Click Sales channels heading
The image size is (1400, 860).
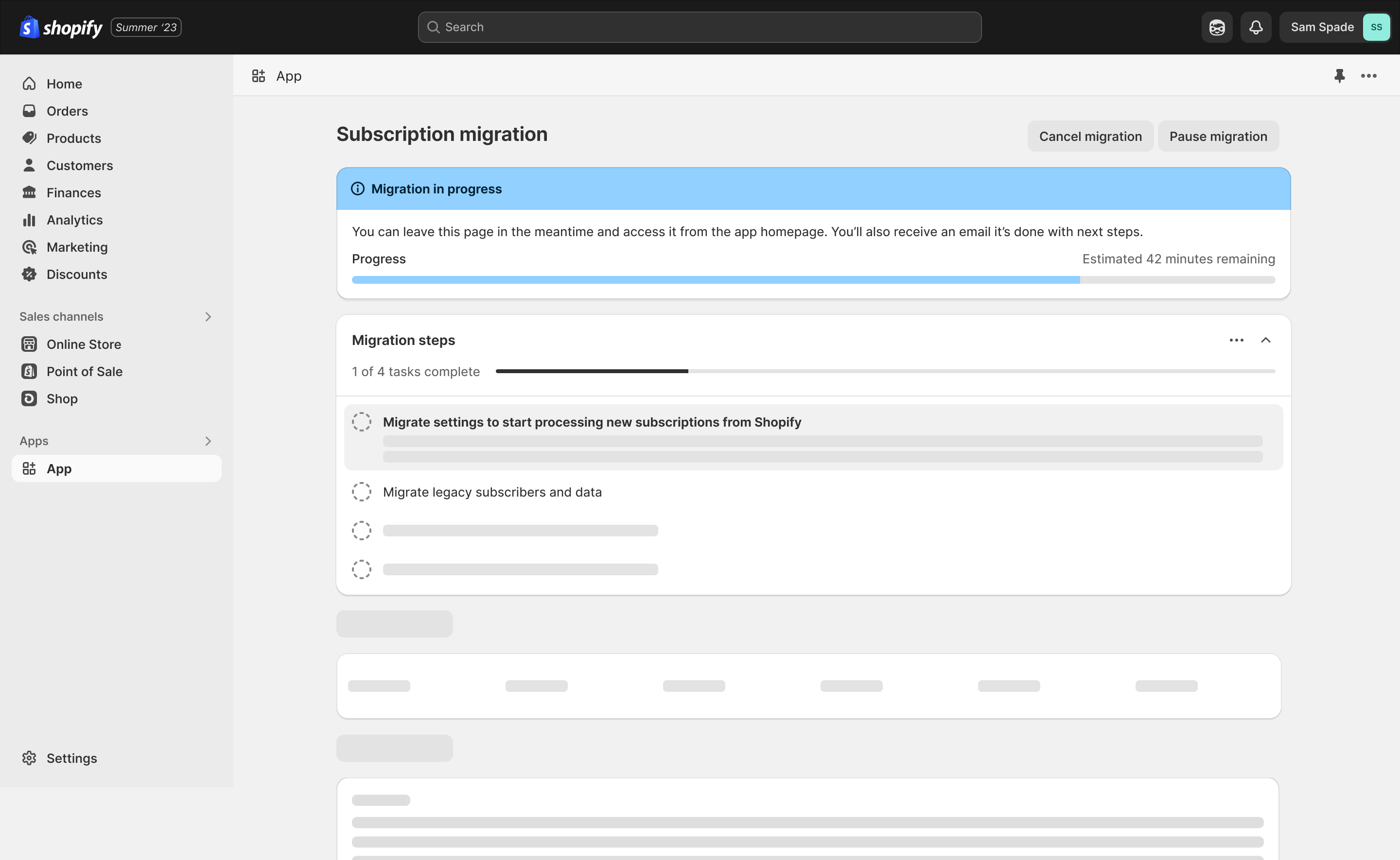pyautogui.click(x=61, y=317)
